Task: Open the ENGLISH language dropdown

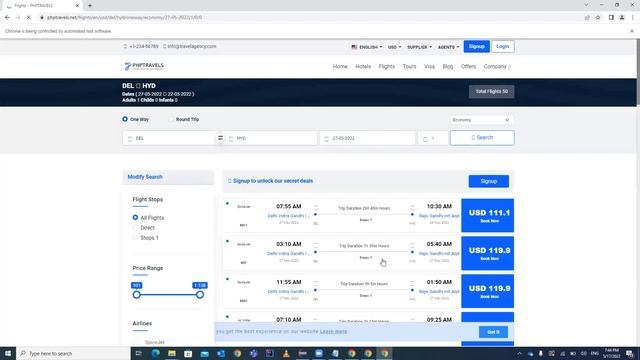Action: coord(367,47)
